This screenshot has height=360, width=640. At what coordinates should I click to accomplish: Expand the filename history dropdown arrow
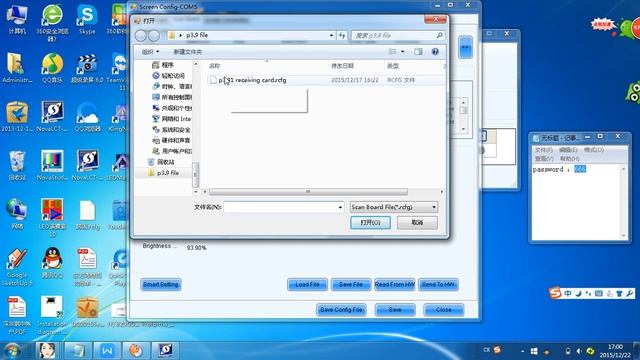point(340,207)
